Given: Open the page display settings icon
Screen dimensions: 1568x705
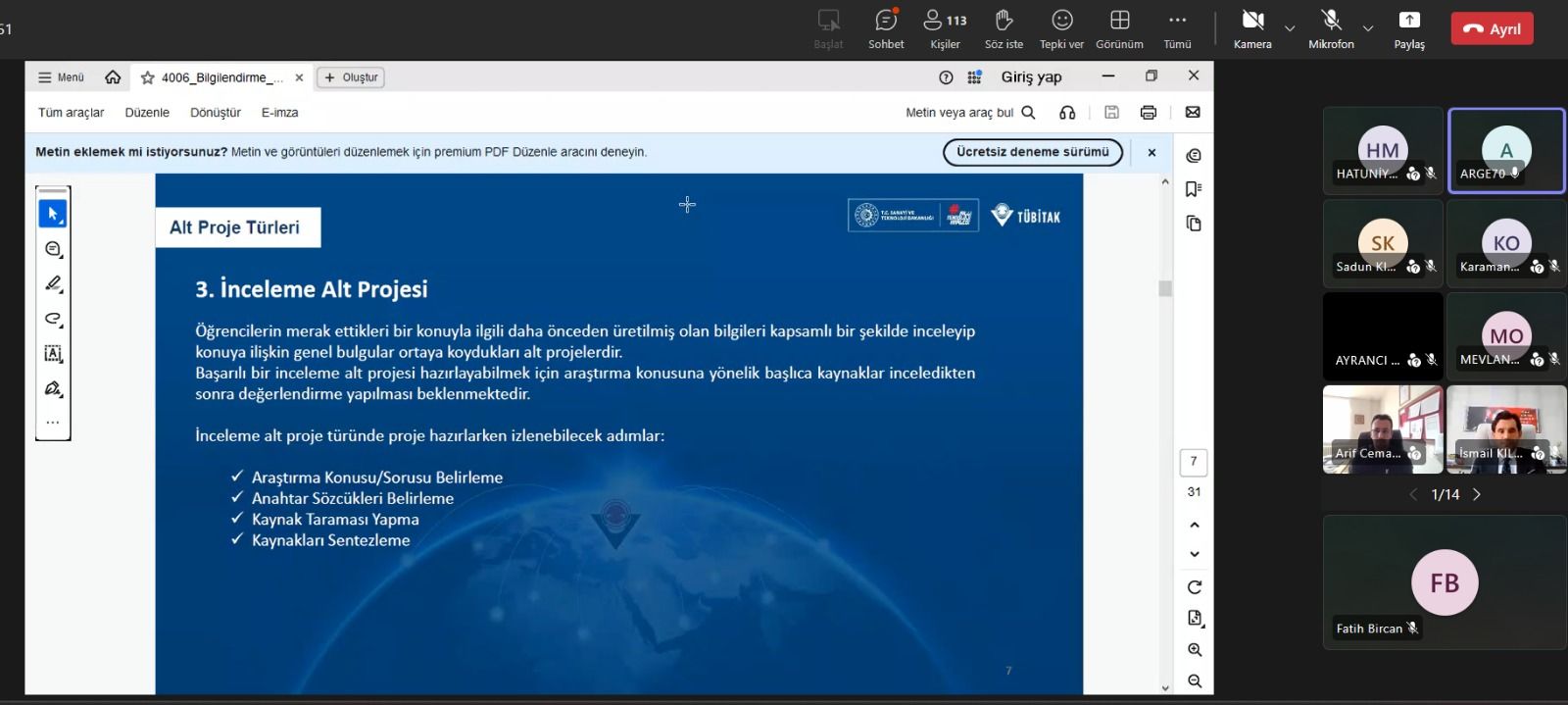Looking at the screenshot, I should click(1194, 618).
